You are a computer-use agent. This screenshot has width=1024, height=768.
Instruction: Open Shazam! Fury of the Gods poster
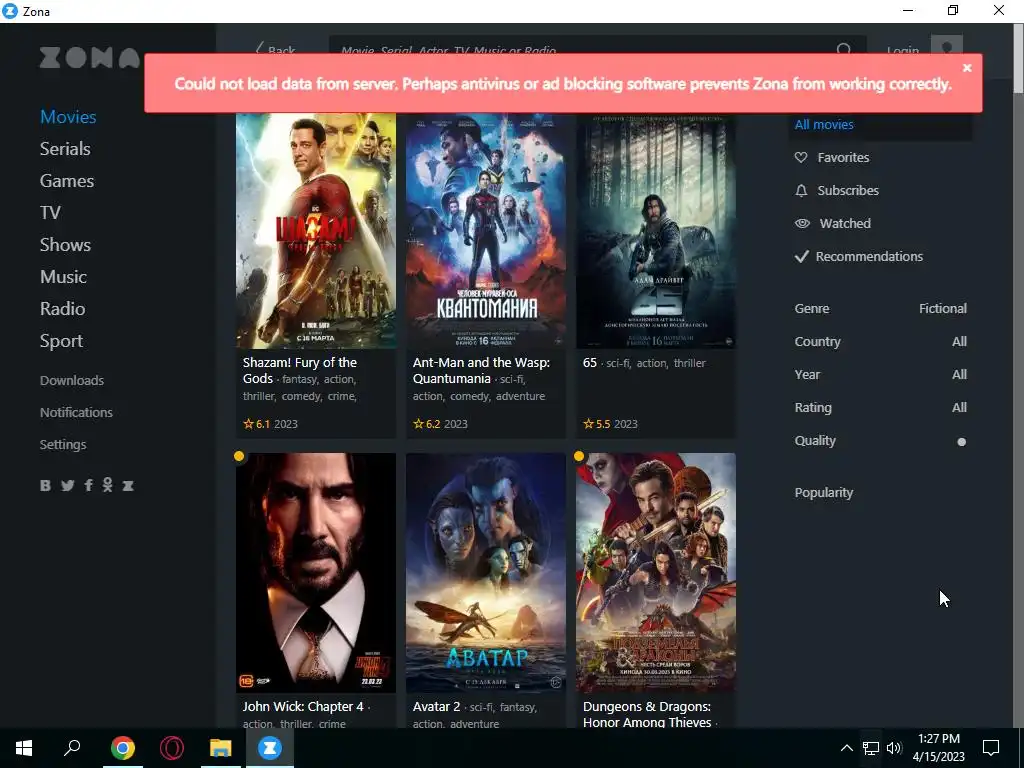(315, 231)
